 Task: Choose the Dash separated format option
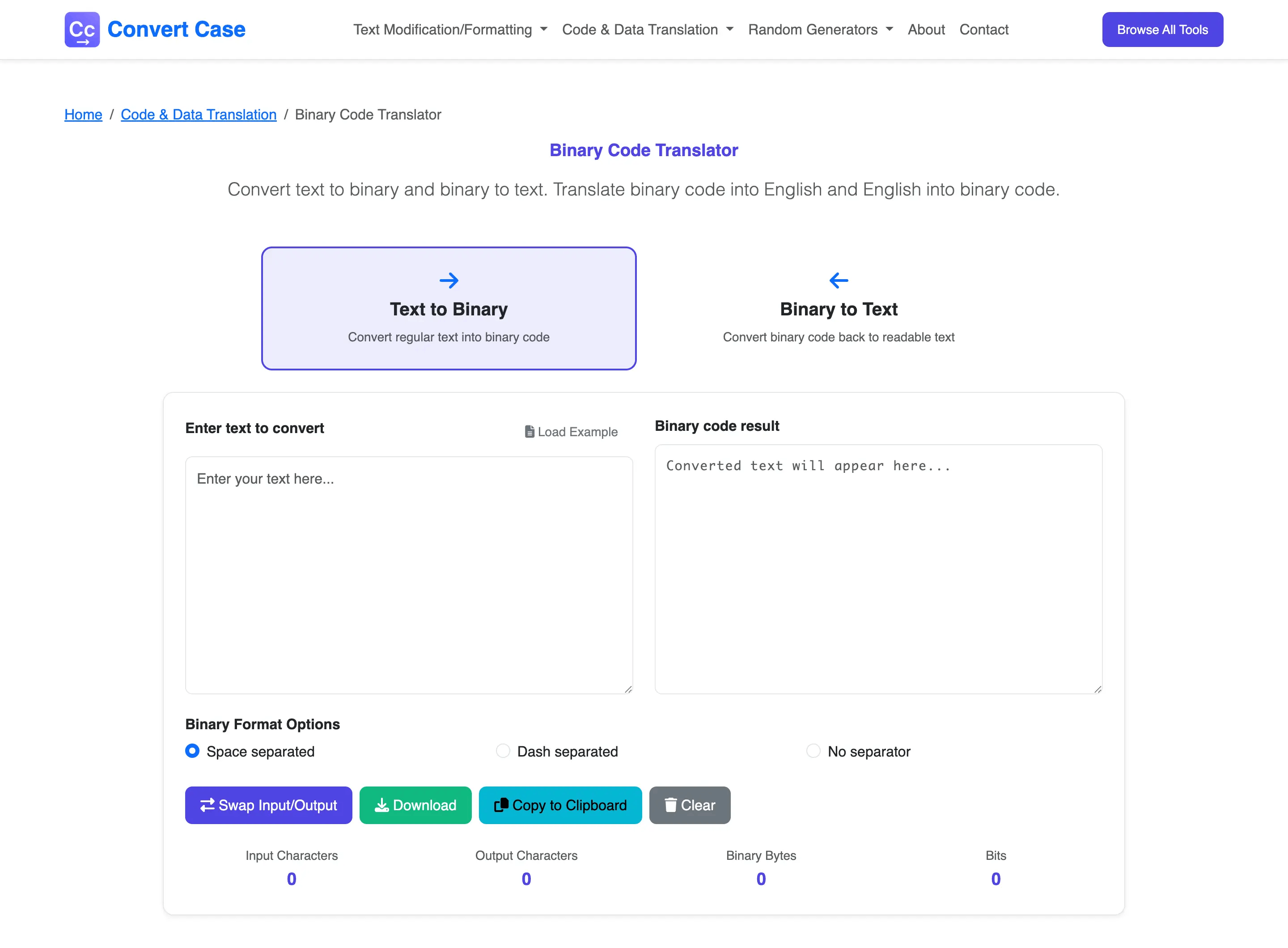(x=503, y=751)
